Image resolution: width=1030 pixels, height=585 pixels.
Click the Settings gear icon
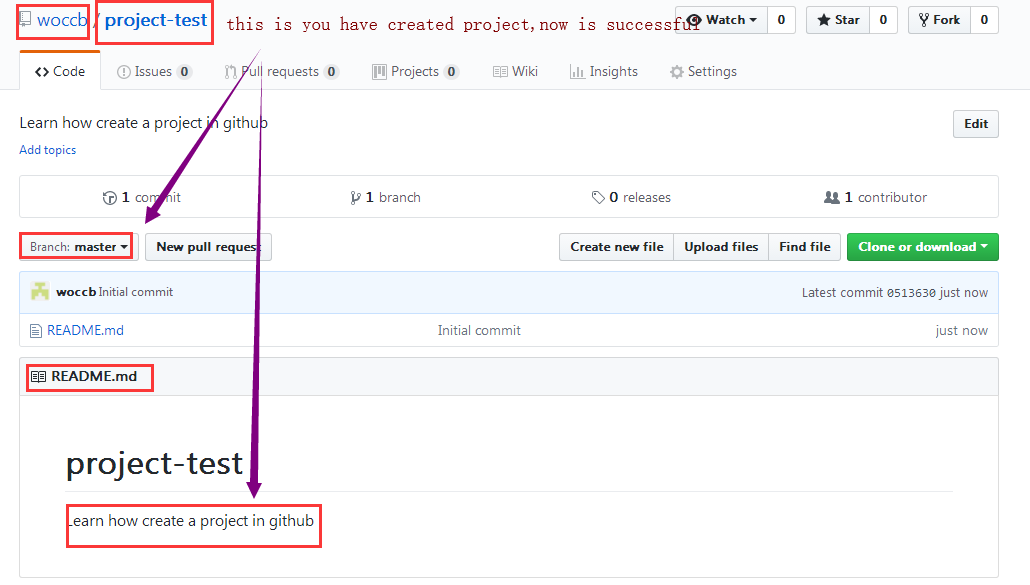point(677,72)
